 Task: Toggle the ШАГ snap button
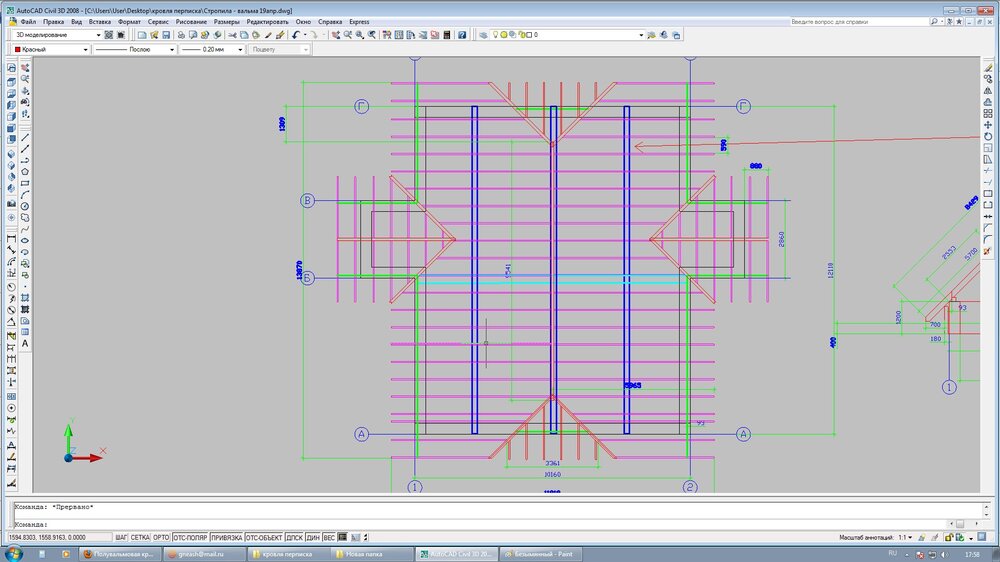pos(122,538)
